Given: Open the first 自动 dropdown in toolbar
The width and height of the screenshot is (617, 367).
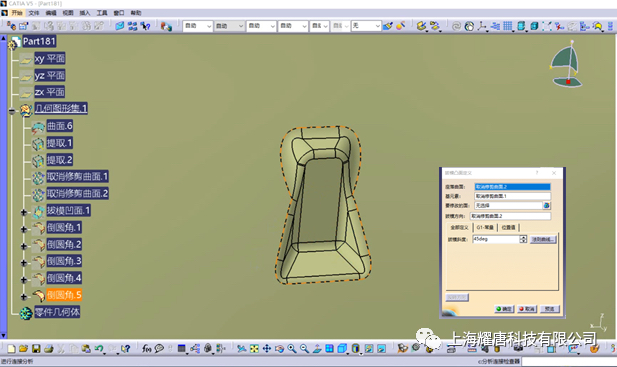Looking at the screenshot, I should (198, 26).
